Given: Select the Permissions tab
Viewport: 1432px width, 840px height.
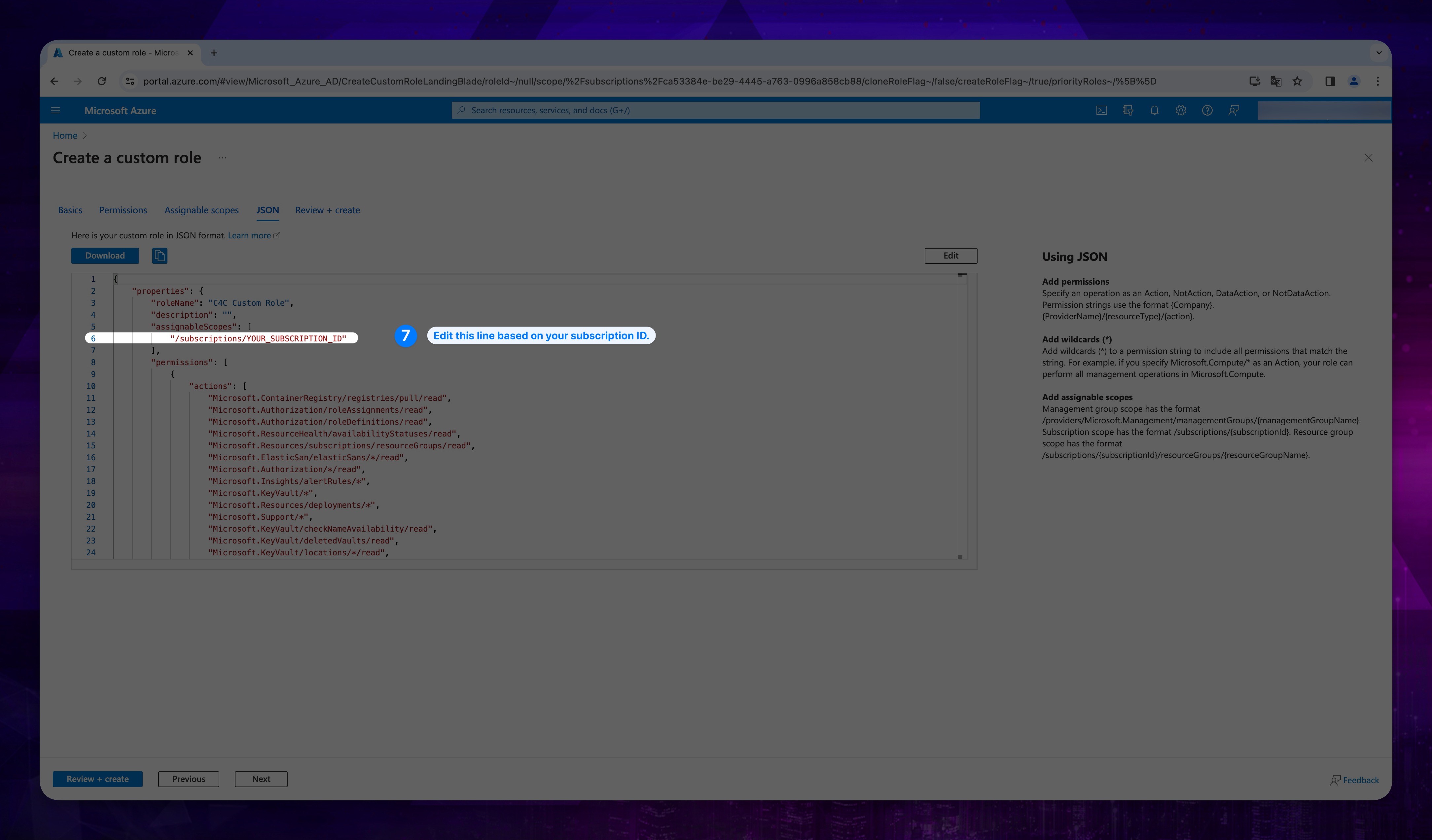Looking at the screenshot, I should point(122,210).
